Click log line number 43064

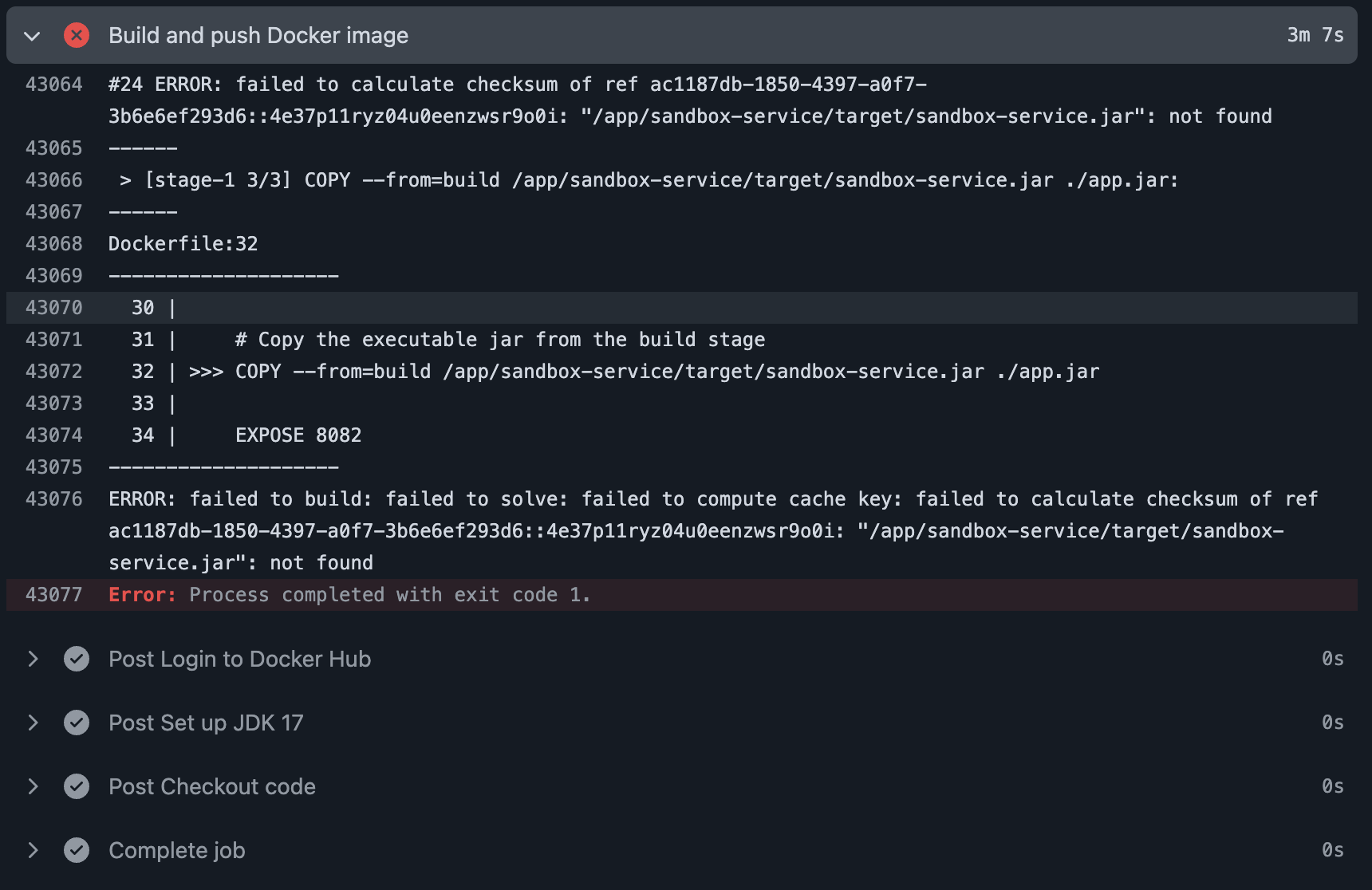(53, 85)
